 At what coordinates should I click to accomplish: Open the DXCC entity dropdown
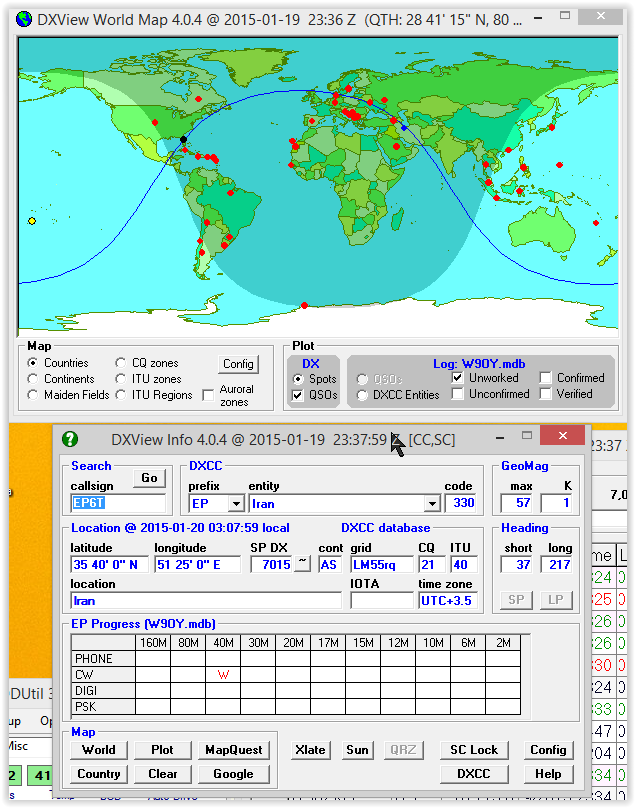click(432, 503)
